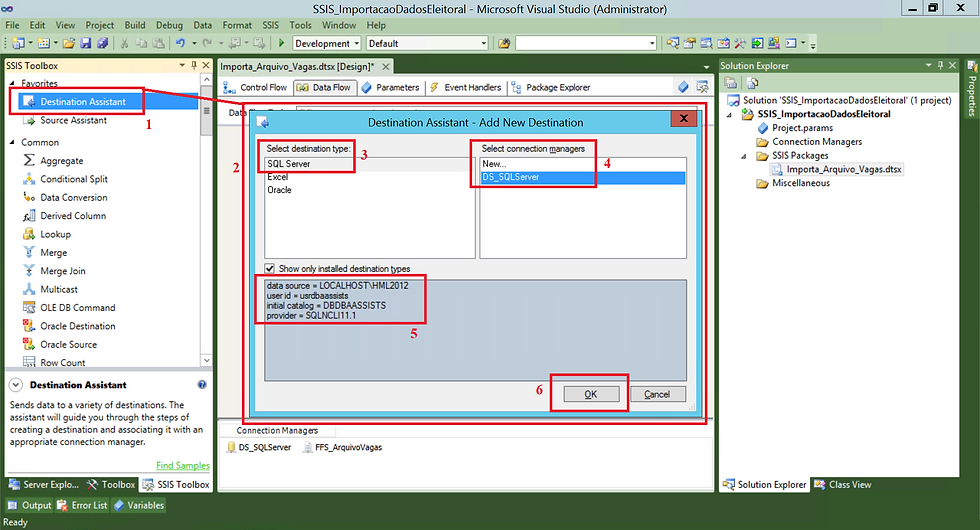Open the Solution Explorer window options arrow

[x=929, y=65]
